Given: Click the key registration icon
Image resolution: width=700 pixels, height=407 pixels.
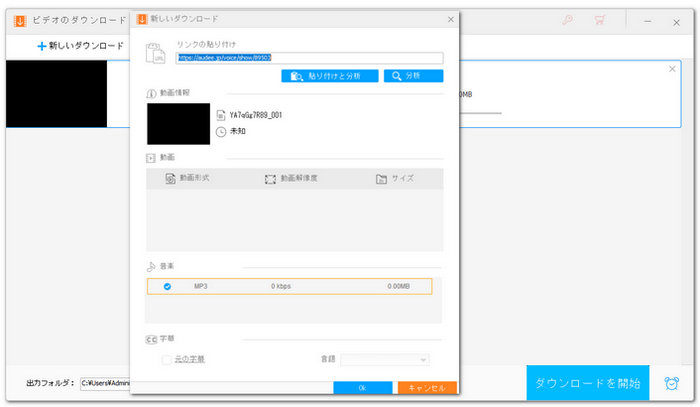Looking at the screenshot, I should (x=567, y=20).
